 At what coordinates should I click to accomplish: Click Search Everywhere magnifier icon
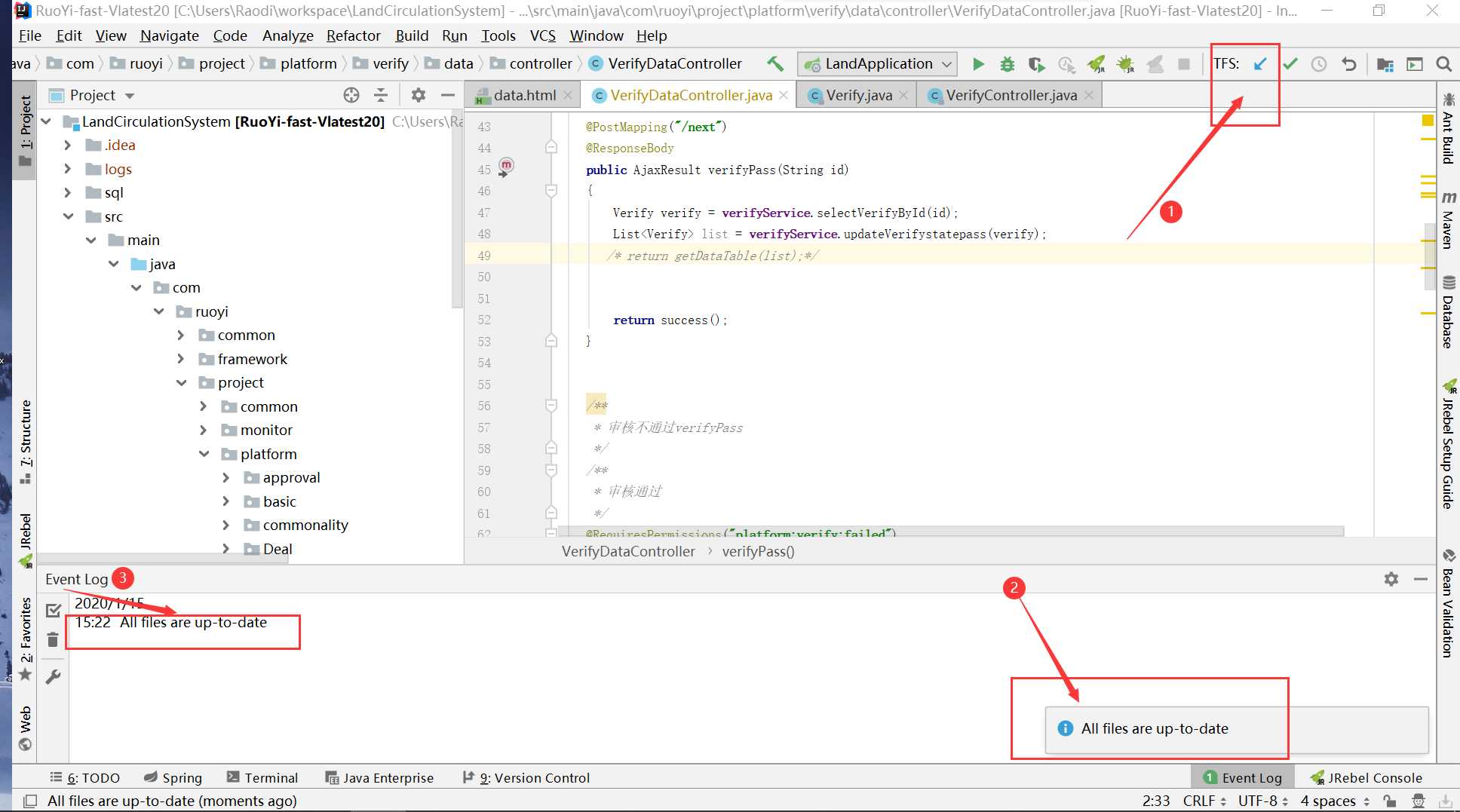(1443, 64)
